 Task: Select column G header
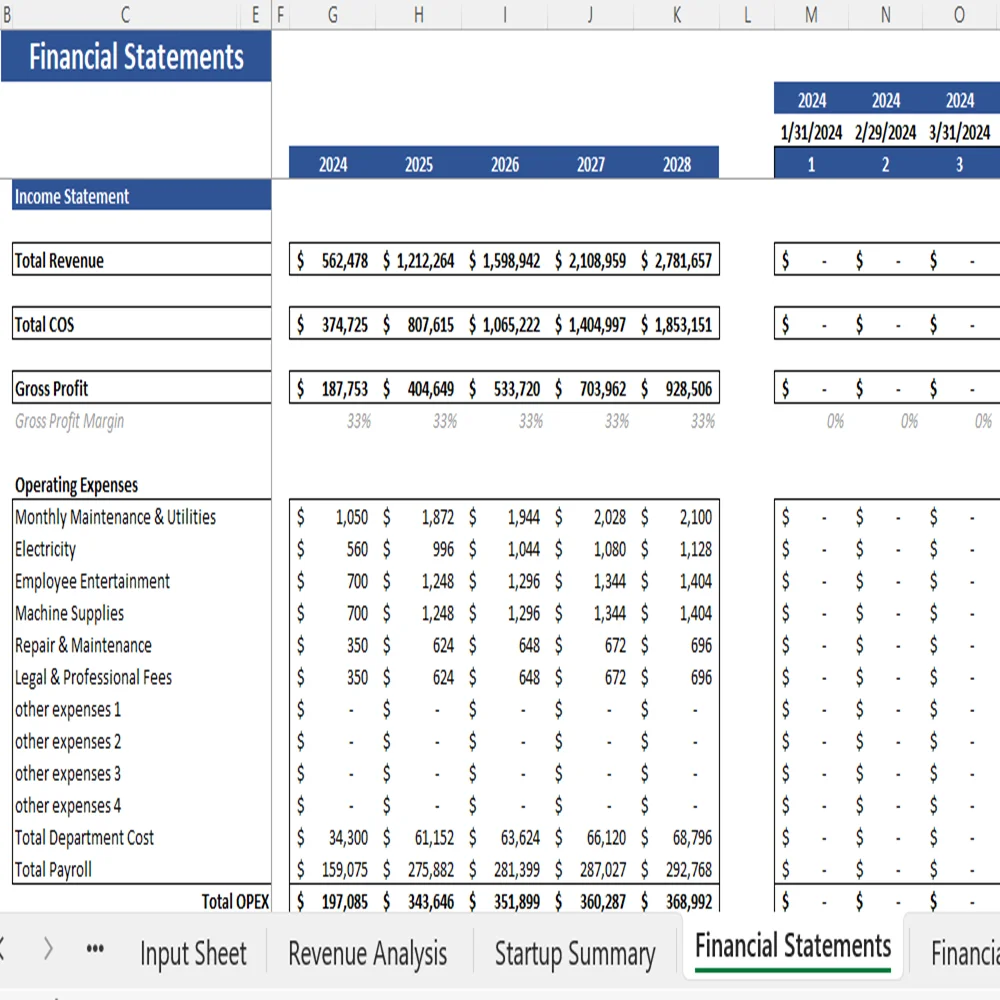332,14
